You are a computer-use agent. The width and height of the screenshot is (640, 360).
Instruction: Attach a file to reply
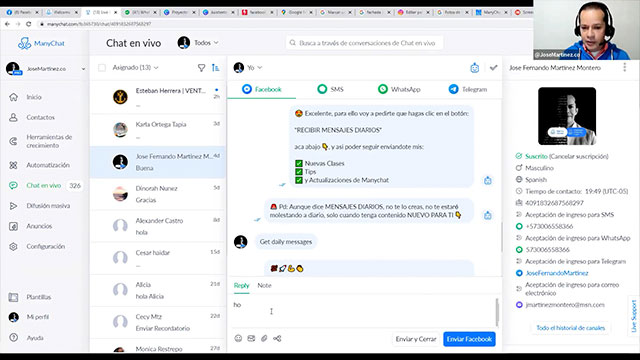(x=264, y=338)
